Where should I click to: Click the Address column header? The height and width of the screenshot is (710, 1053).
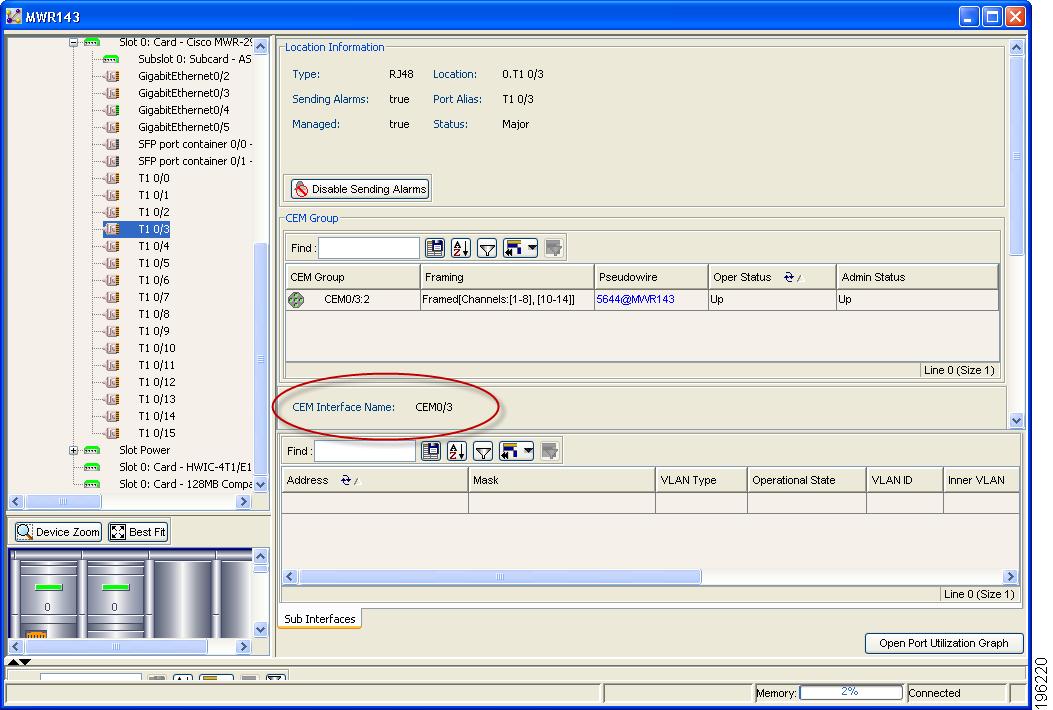point(375,480)
